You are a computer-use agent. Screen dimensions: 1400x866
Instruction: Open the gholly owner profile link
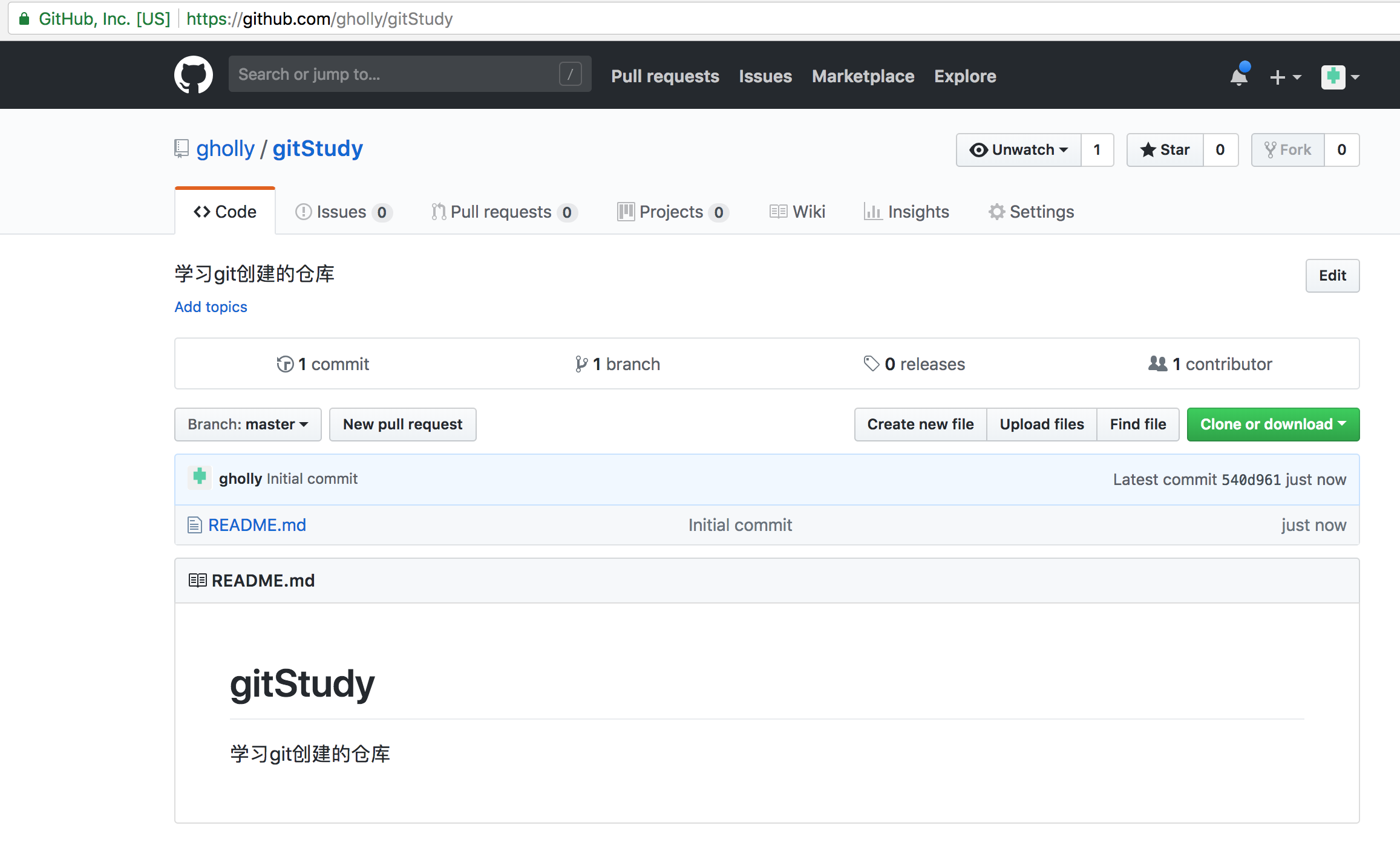point(225,149)
